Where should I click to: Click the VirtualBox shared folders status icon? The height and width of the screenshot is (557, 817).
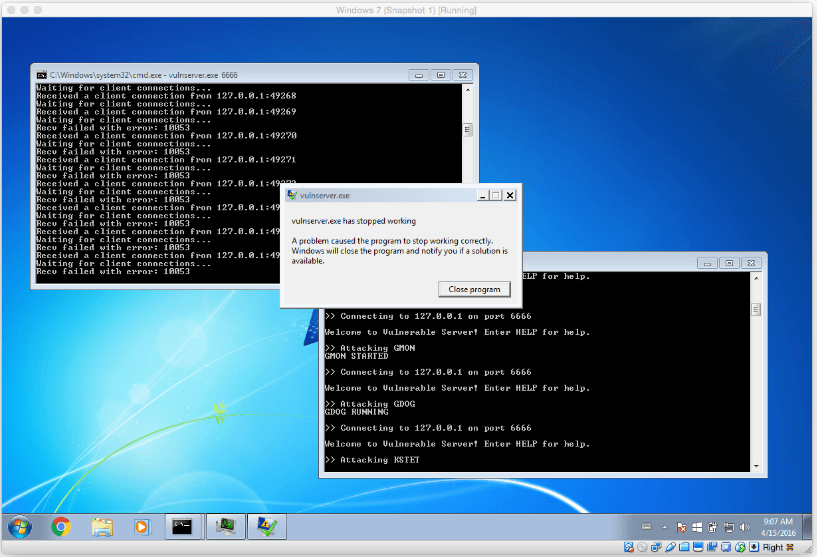[684, 547]
